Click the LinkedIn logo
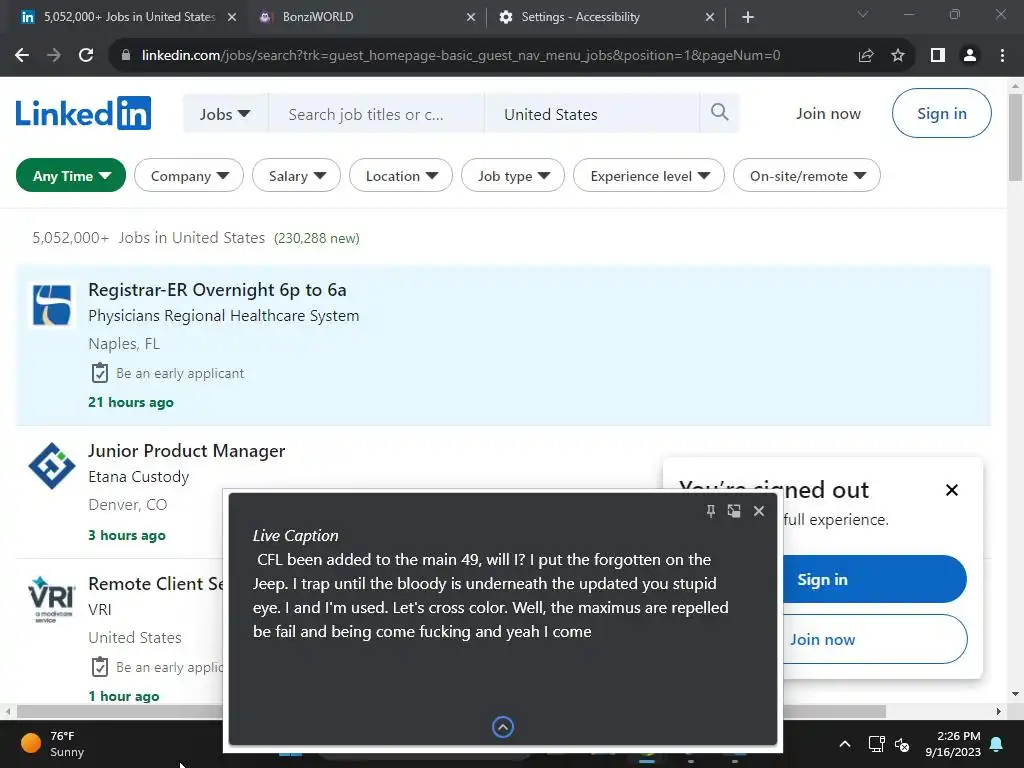 coord(84,114)
